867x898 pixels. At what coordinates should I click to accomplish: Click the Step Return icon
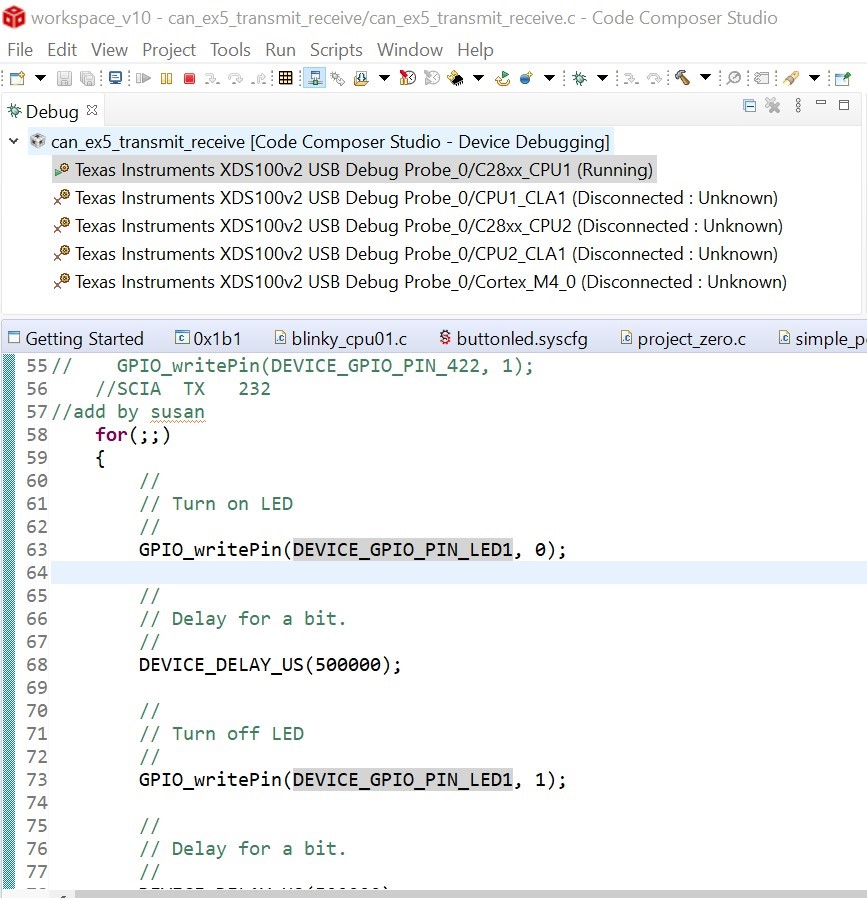click(259, 78)
